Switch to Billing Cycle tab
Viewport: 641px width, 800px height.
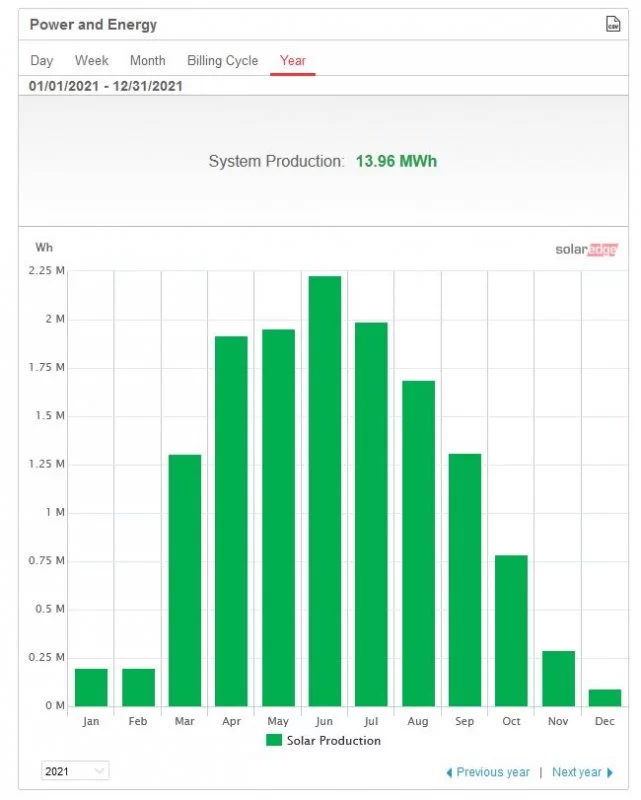(x=222, y=61)
